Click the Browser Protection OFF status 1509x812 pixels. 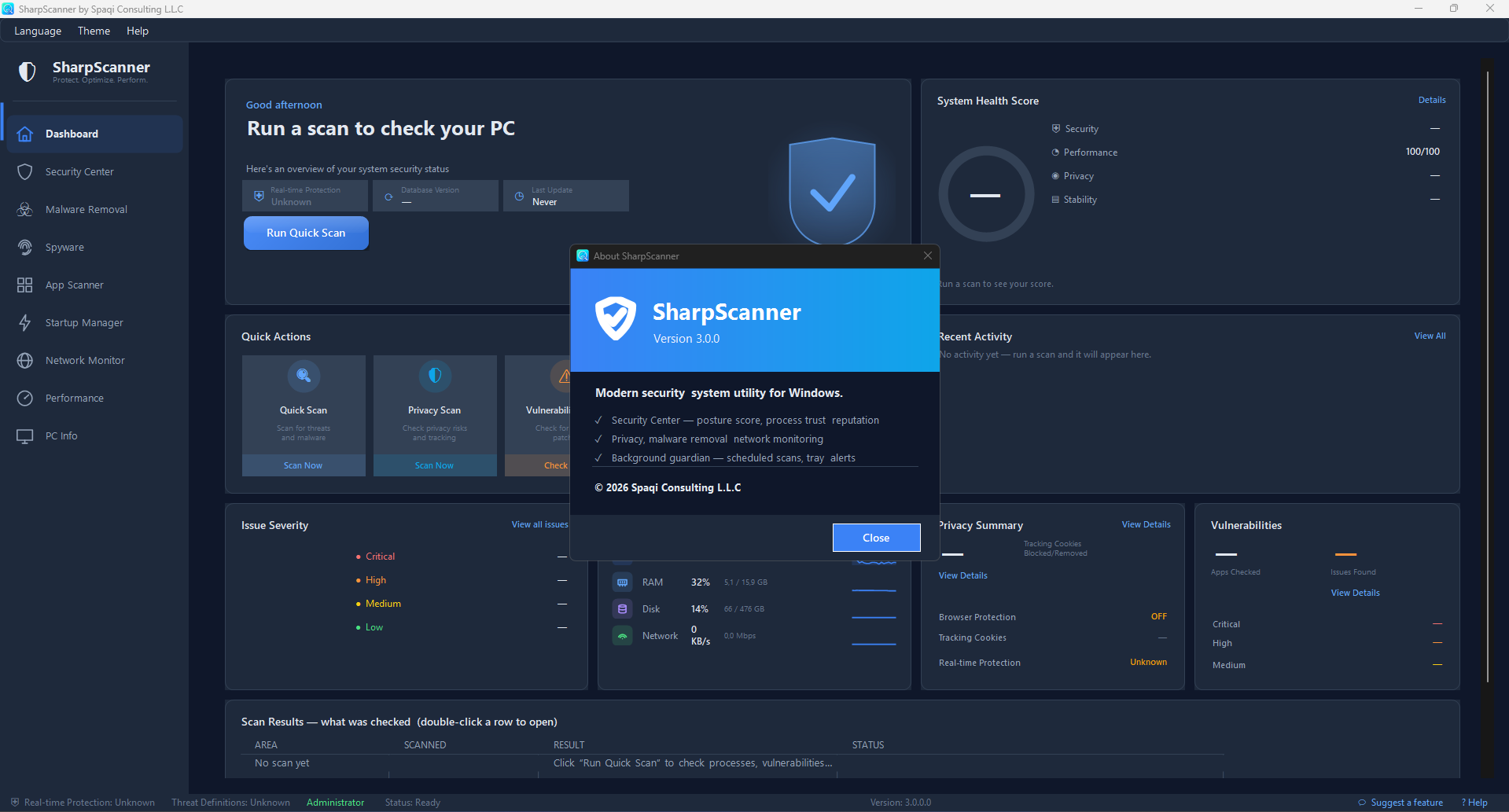1159,616
